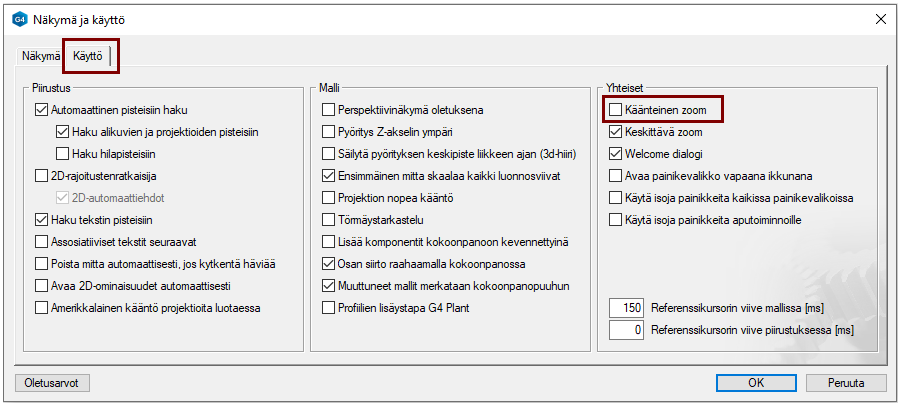Click the Oletusarvot button
900x404 pixels.
[x=54, y=382]
